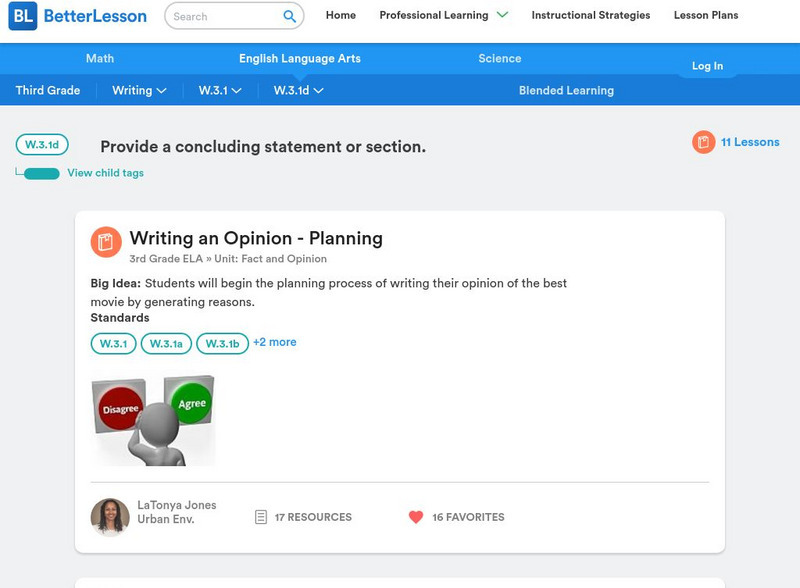The width and height of the screenshot is (800, 588).
Task: Click the orange 11 Lessons icon
Action: pos(703,142)
